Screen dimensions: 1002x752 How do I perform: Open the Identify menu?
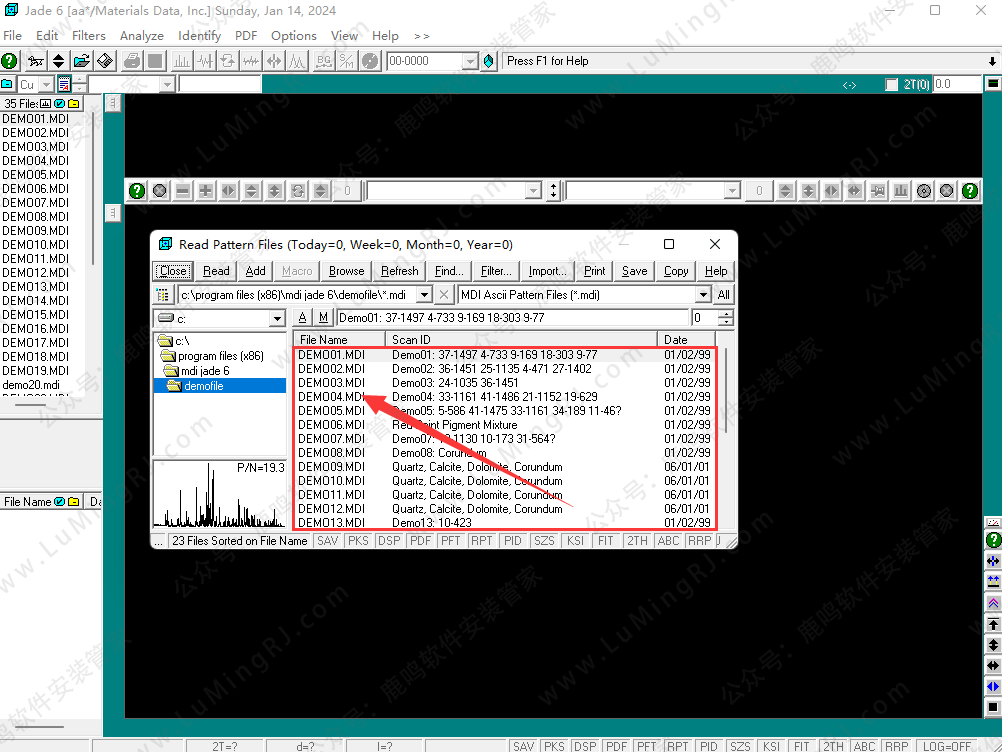point(199,35)
